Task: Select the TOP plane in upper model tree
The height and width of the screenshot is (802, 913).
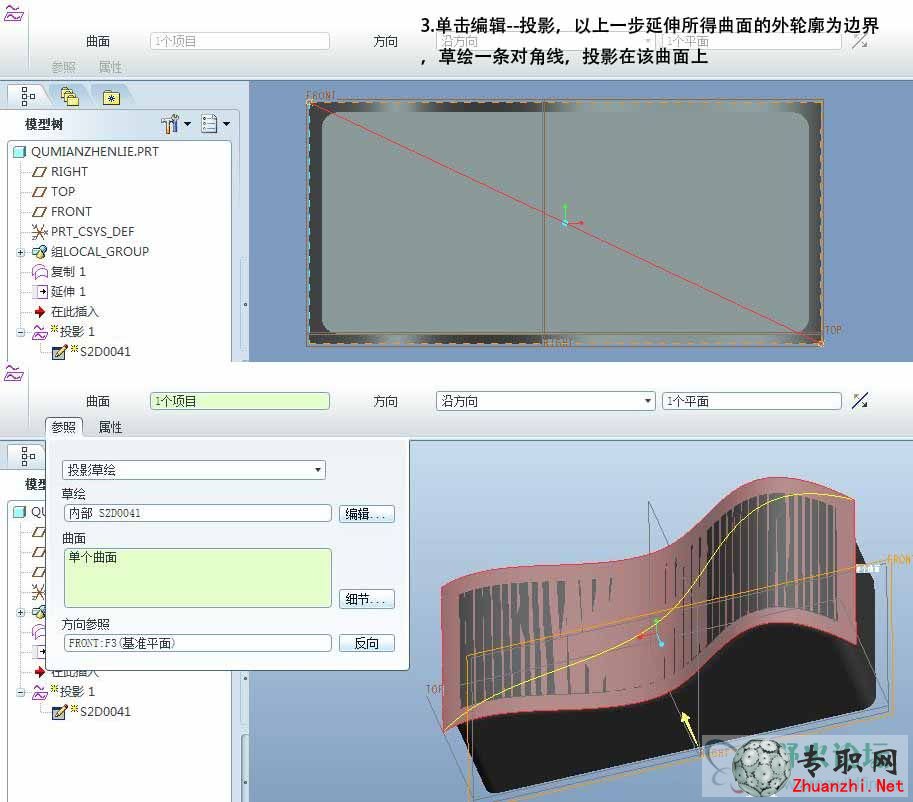Action: pos(63,192)
